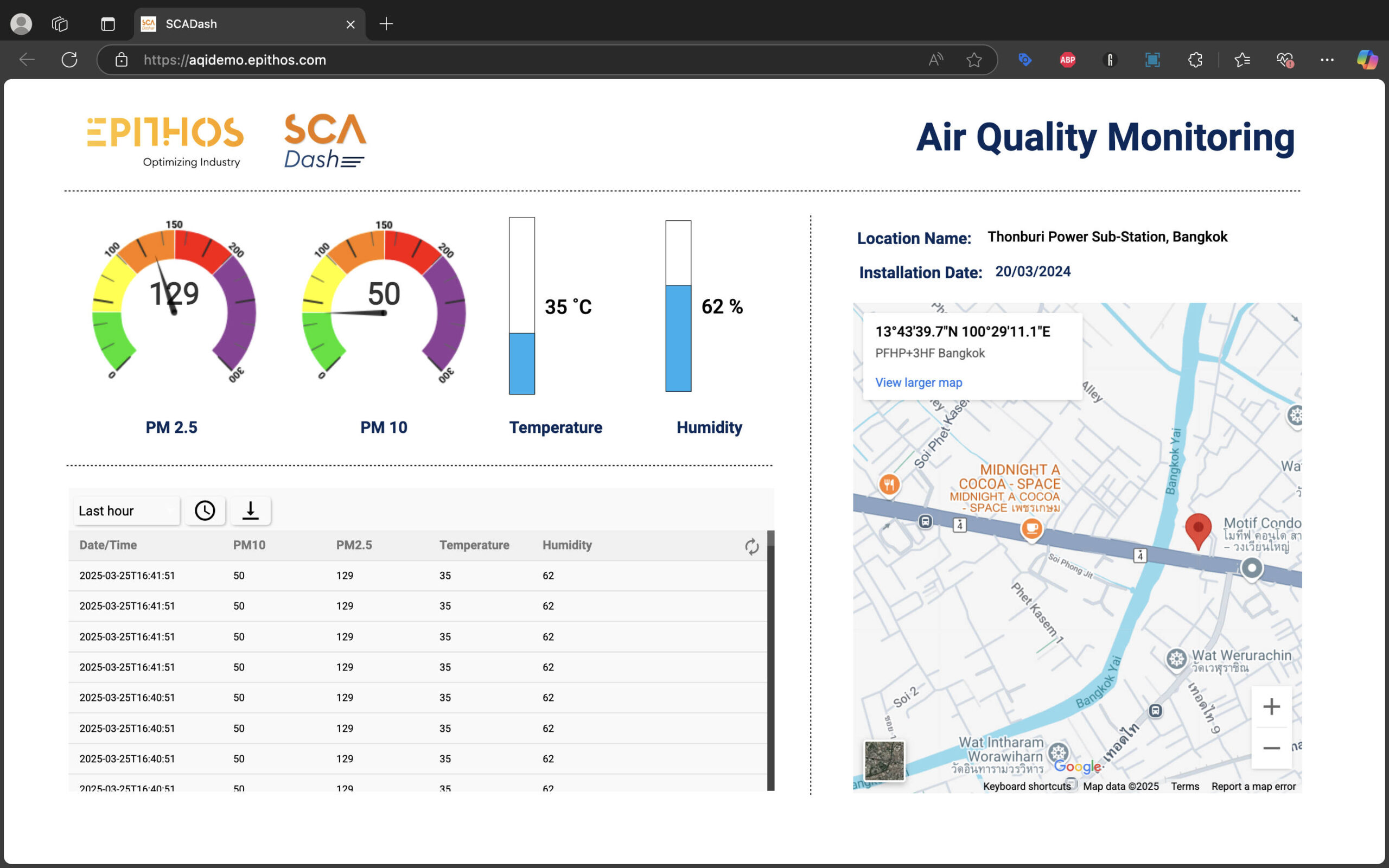The width and height of the screenshot is (1389, 868).
Task: Open browser settings and more menu
Action: click(1327, 60)
